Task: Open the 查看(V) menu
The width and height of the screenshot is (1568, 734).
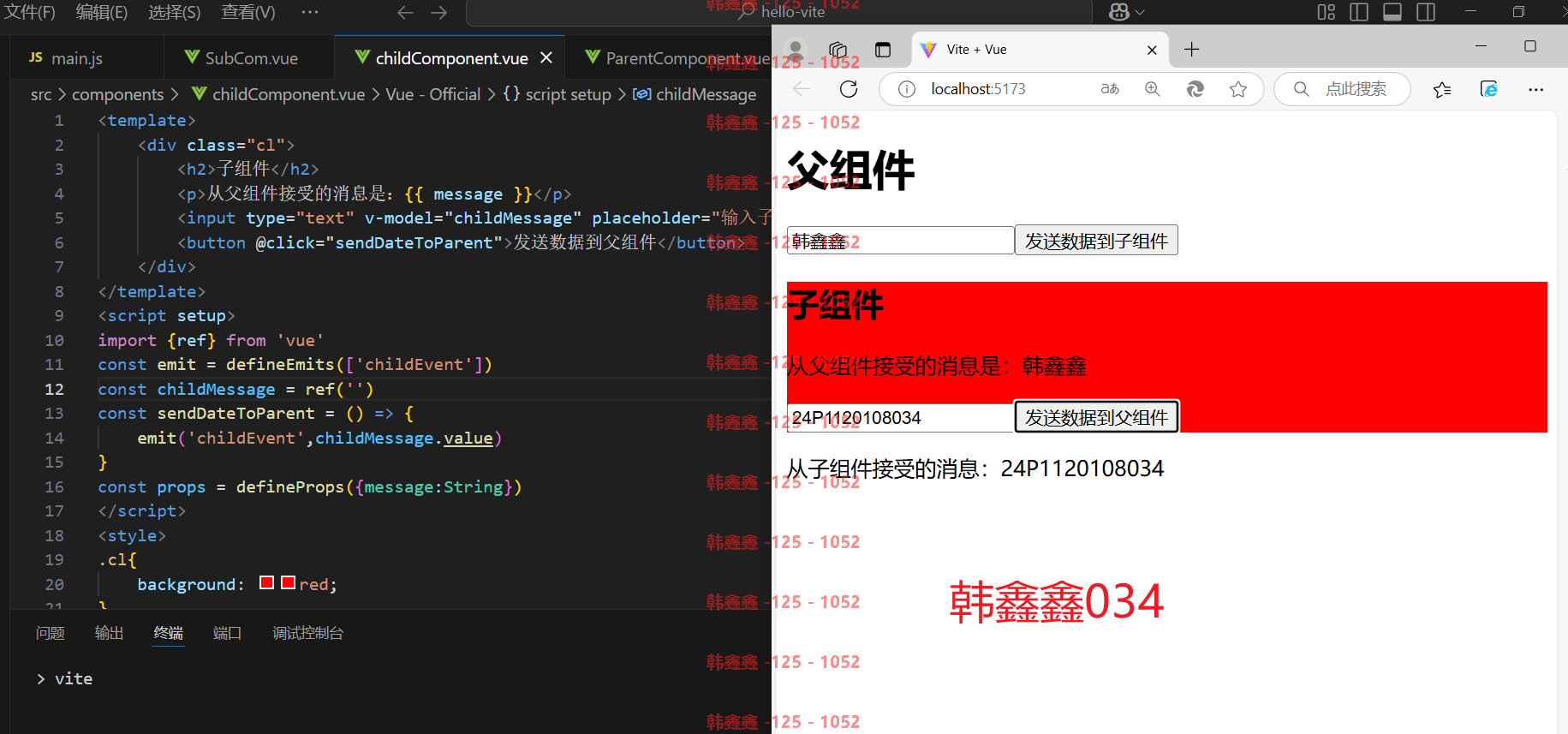Action: tap(248, 12)
